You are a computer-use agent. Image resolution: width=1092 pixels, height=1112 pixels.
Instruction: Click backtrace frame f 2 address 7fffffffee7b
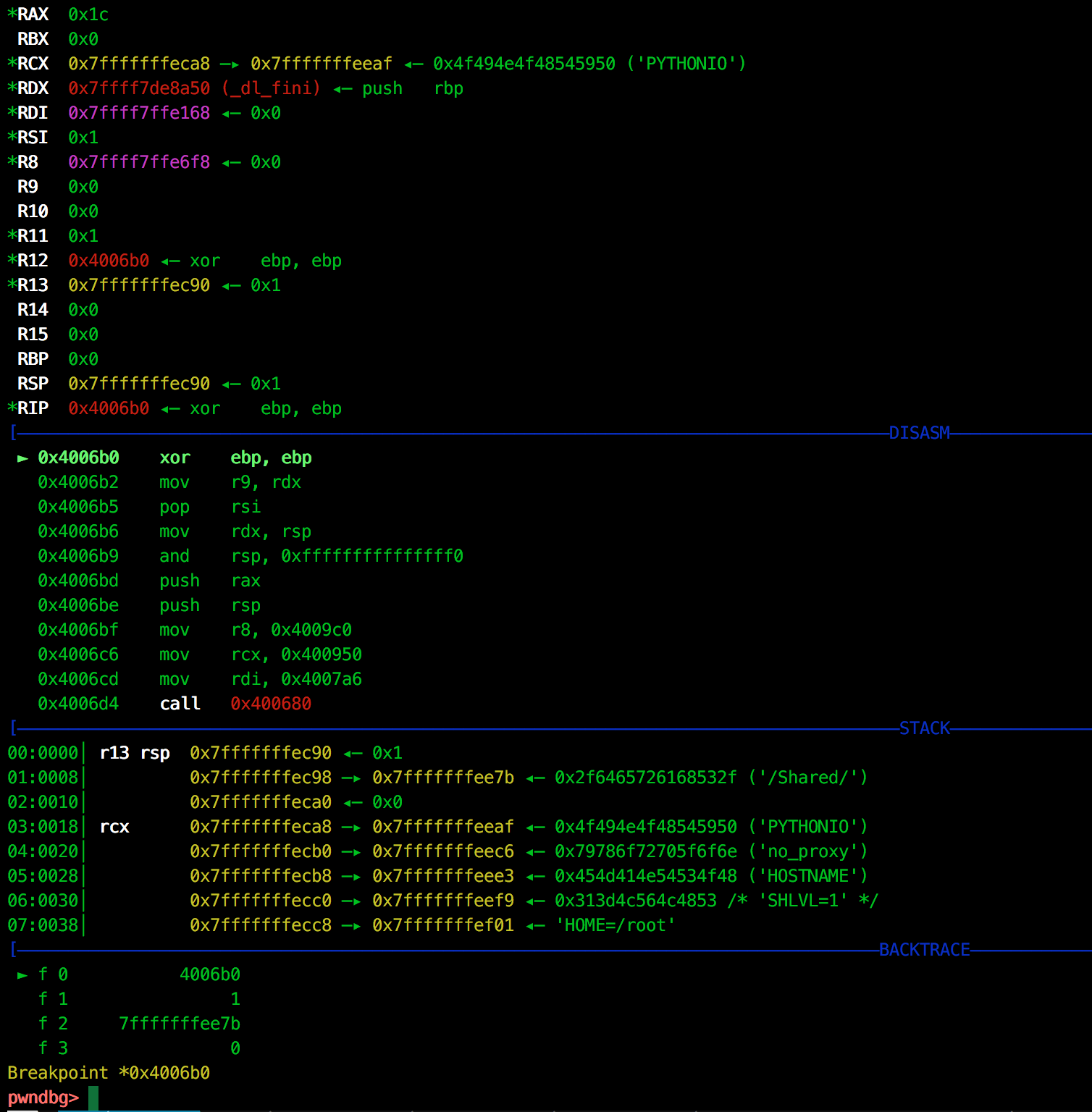coord(180,1024)
